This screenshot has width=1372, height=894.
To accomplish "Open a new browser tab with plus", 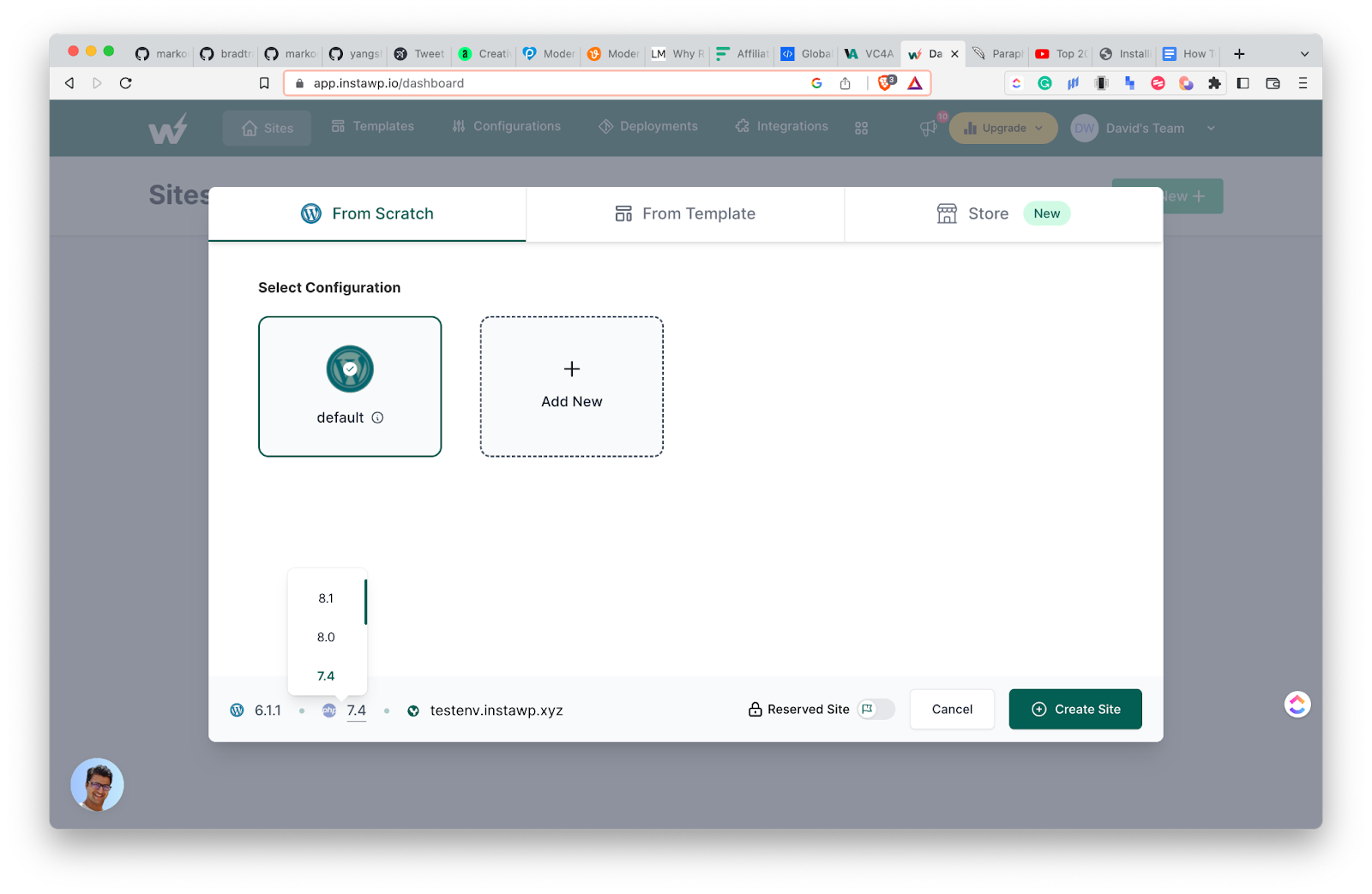I will tap(1239, 54).
